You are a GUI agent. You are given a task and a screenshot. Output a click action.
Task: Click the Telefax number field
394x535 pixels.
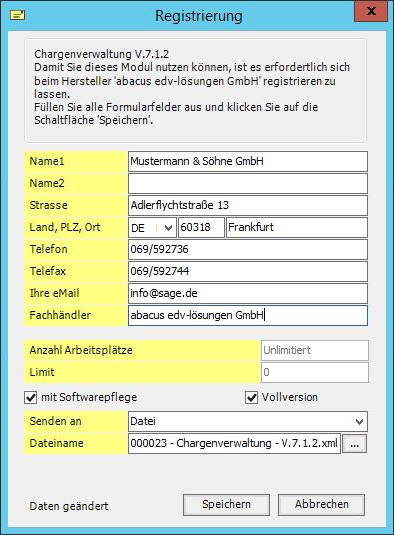(x=248, y=272)
